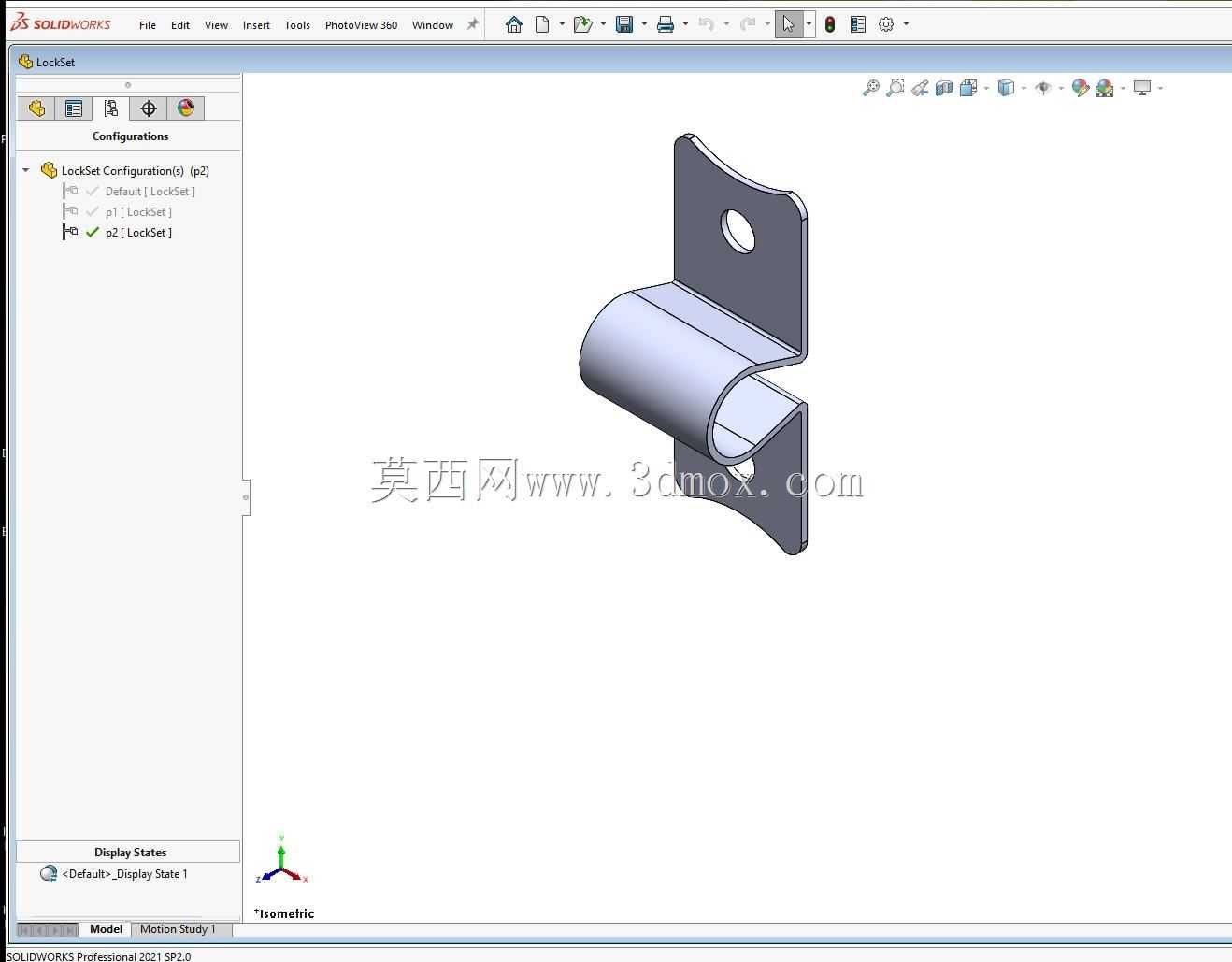Expand the Select tool dropdown arrow
The height and width of the screenshot is (962, 1232).
tap(809, 24)
